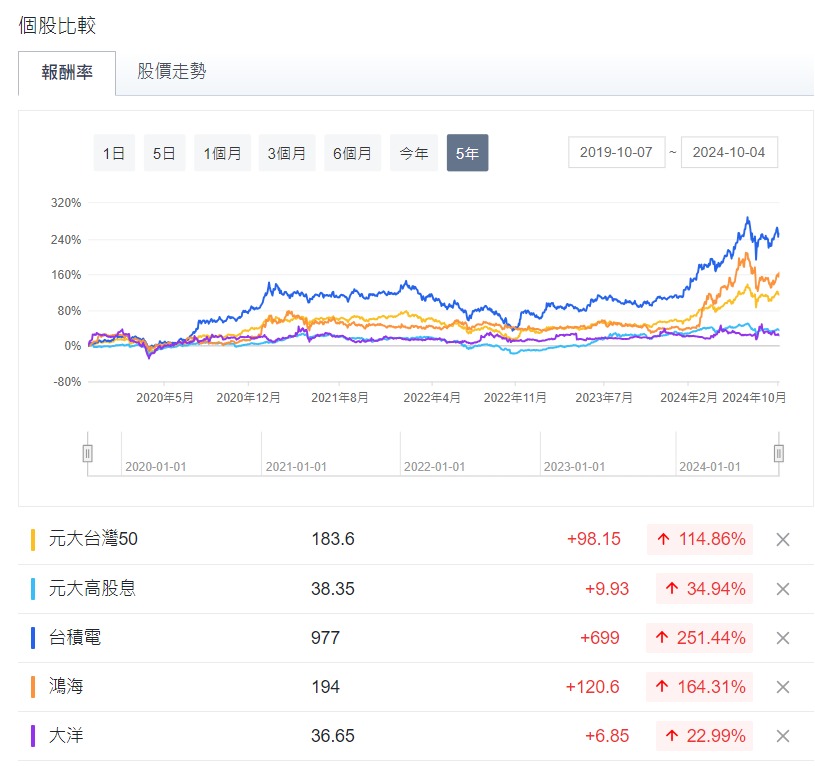Viewport: 815px width, 766px height.
Task: Click the left range slider handle
Action: pos(88,453)
